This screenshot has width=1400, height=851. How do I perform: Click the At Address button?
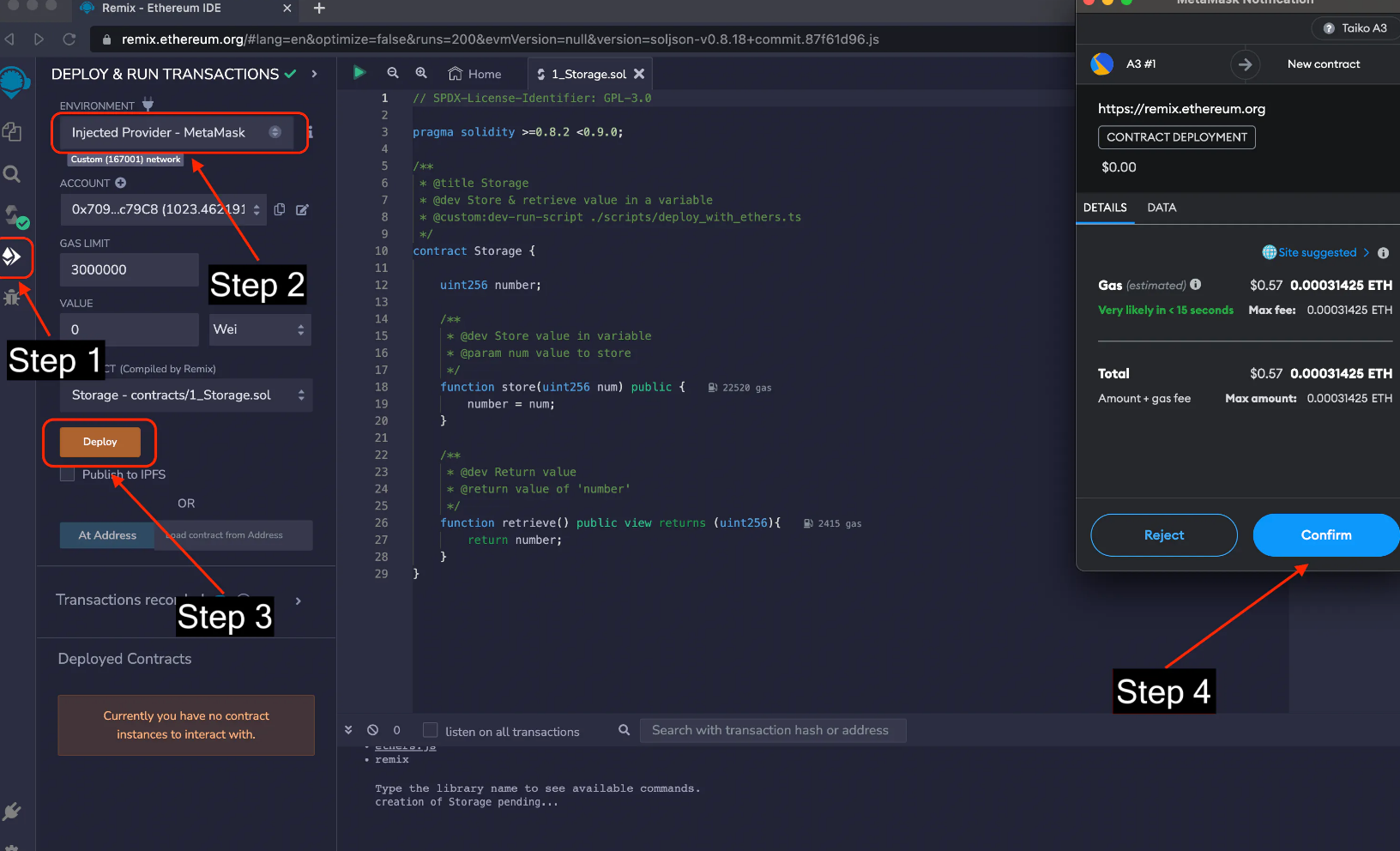pos(107,535)
